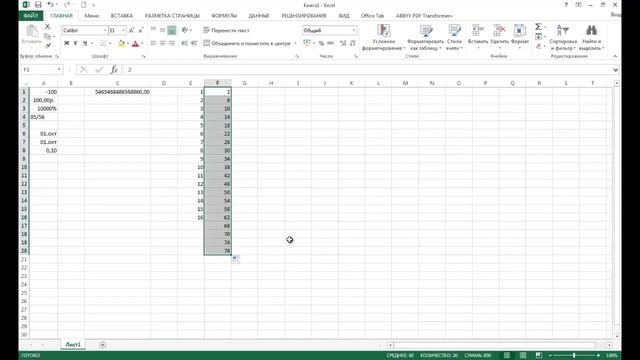Decrease decimal places
The width and height of the screenshot is (640, 360).
point(353,43)
